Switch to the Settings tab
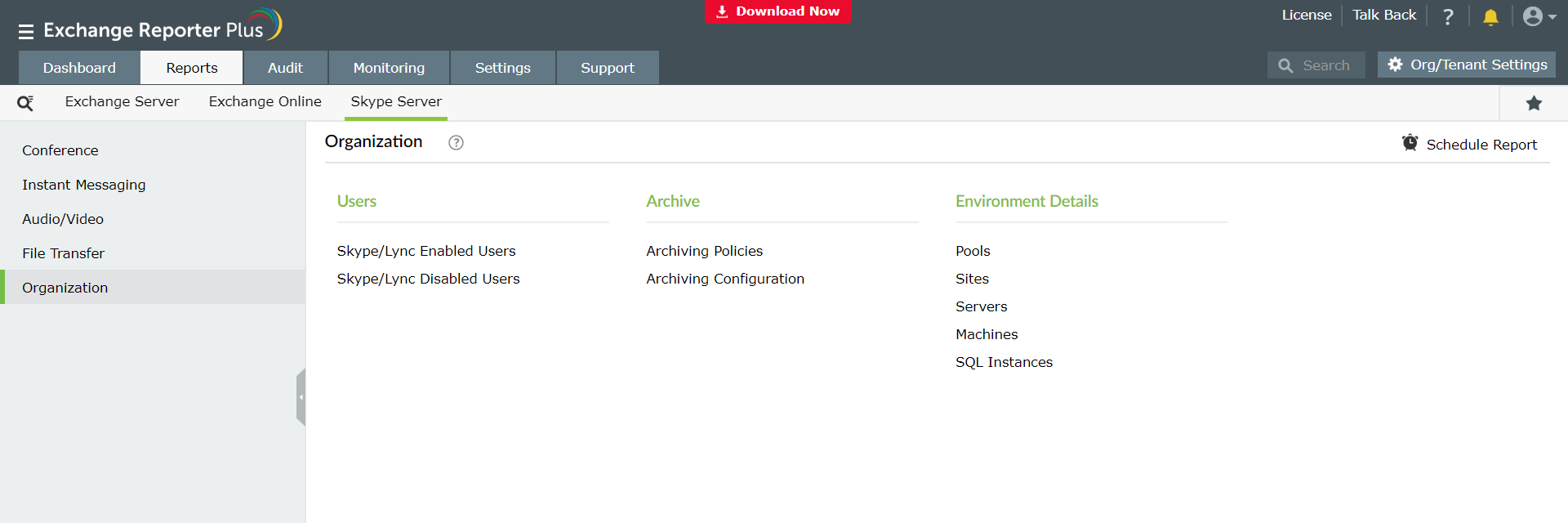The image size is (1568, 523). click(503, 68)
